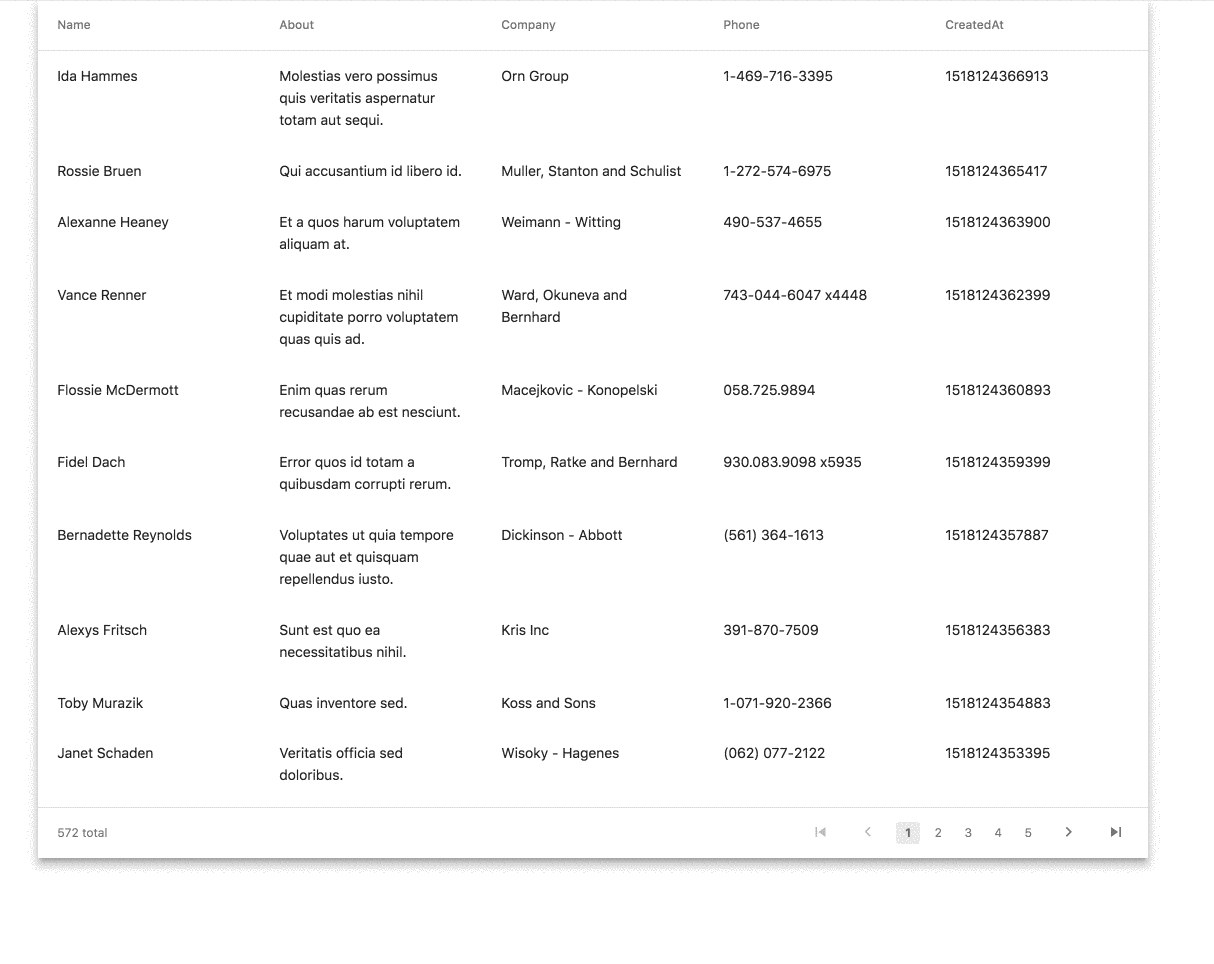The image size is (1214, 964).
Task: Select page 1 in pagination
Action: coord(907,833)
